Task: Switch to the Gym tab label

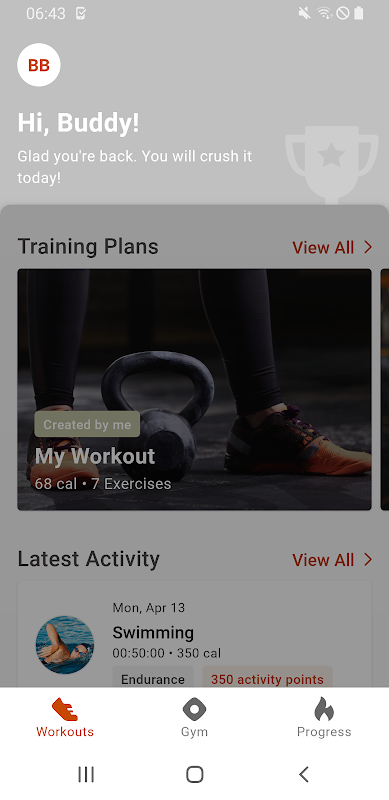Action: click(194, 732)
